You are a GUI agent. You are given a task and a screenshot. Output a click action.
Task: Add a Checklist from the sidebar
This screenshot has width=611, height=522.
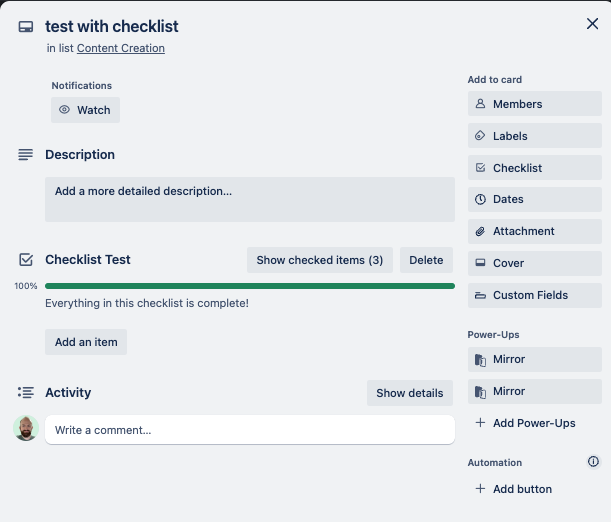(x=535, y=168)
